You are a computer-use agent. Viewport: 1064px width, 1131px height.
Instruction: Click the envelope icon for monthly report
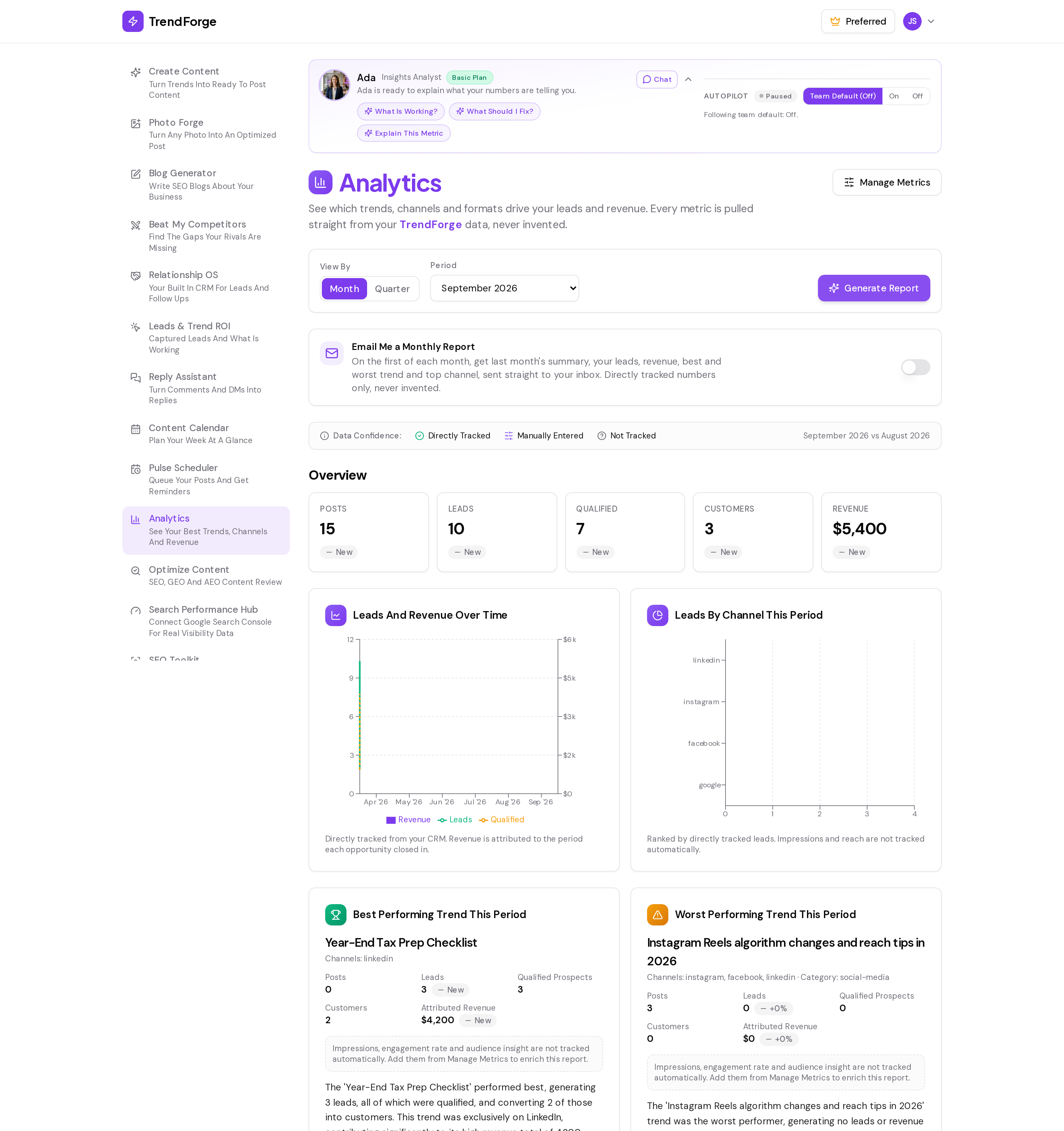(x=332, y=353)
